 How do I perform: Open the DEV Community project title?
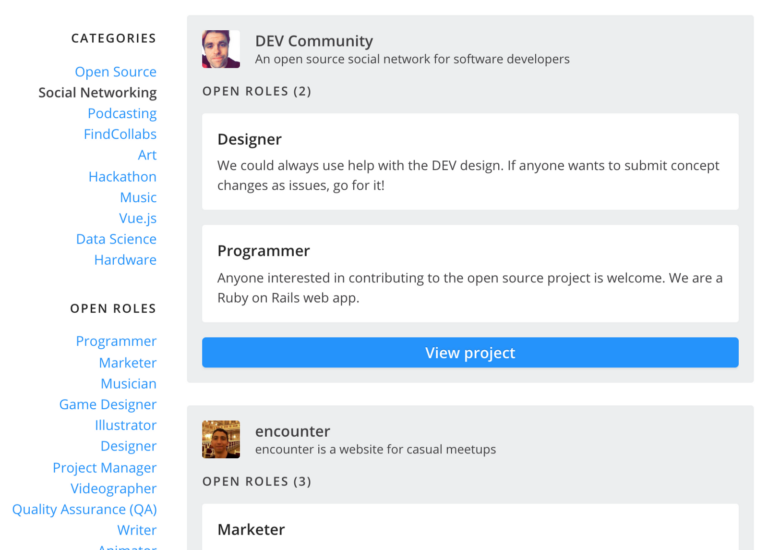click(314, 41)
